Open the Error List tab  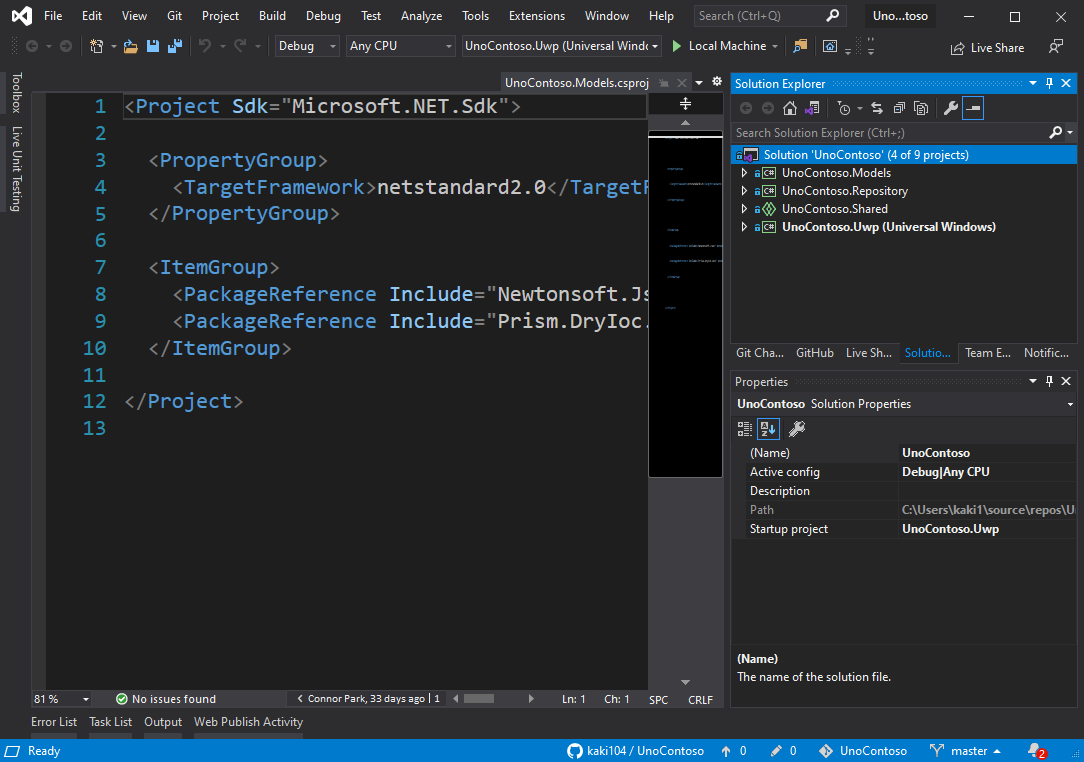click(54, 722)
